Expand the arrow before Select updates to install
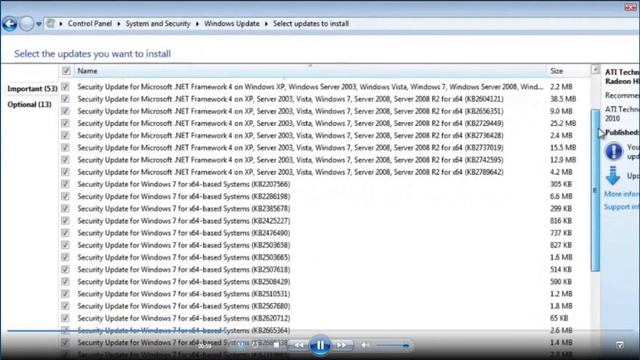The height and width of the screenshot is (360, 640). tap(266, 24)
